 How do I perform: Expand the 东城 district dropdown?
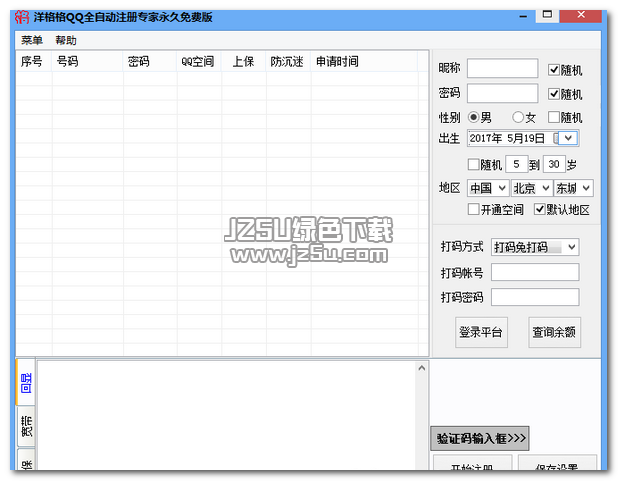coord(573,188)
